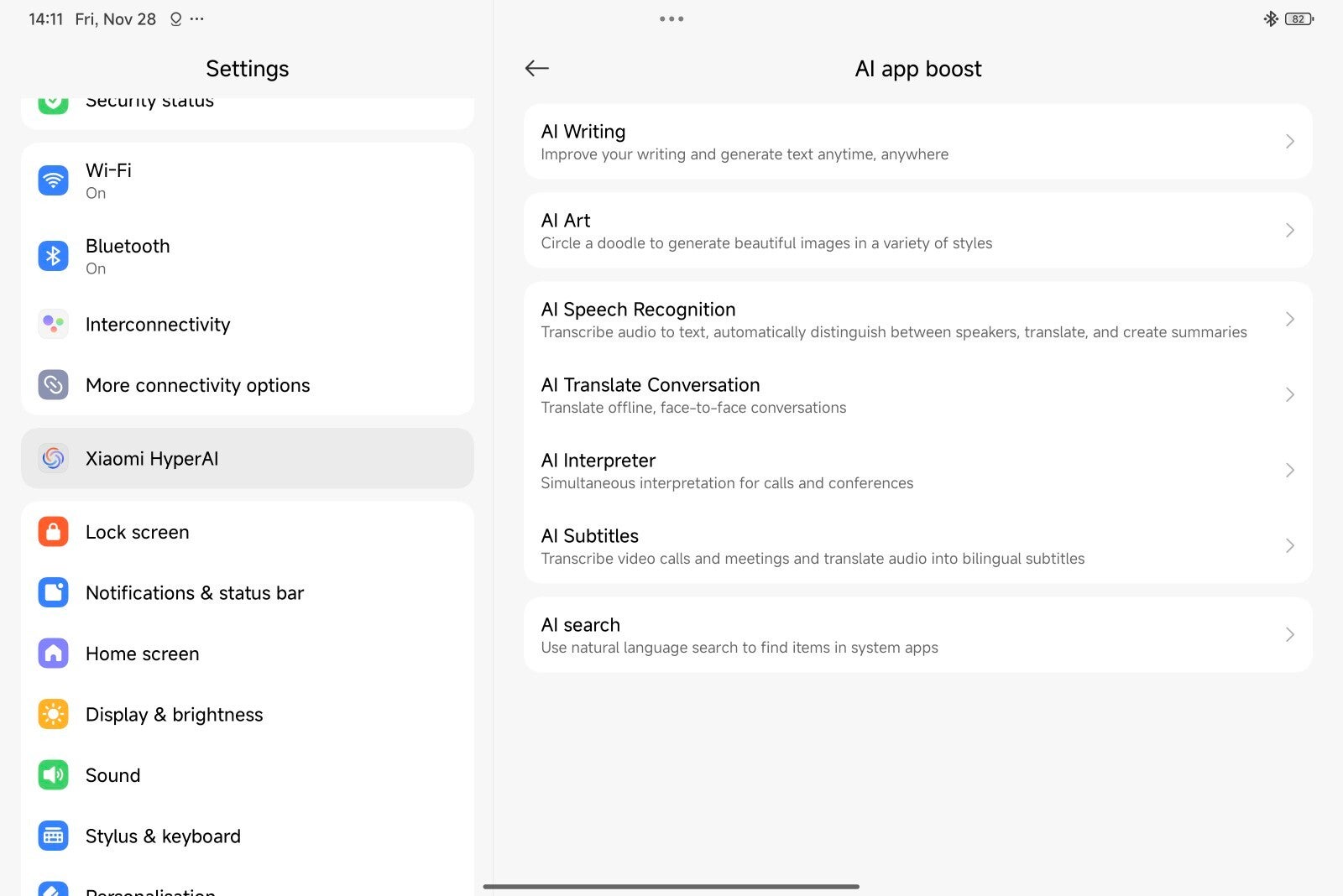Expand AI Art via its chevron

[x=1289, y=230]
